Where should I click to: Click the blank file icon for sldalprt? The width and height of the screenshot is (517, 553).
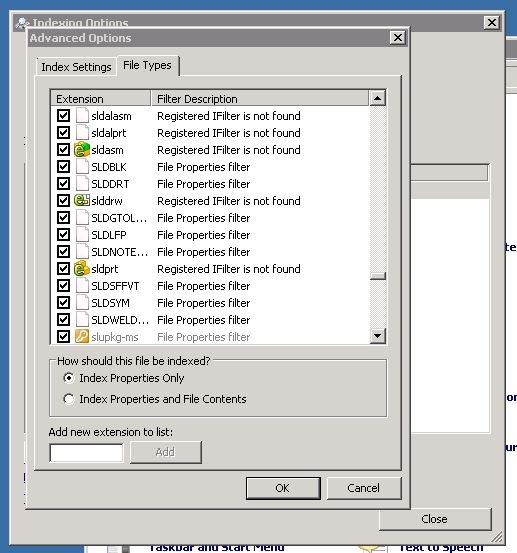click(82, 133)
